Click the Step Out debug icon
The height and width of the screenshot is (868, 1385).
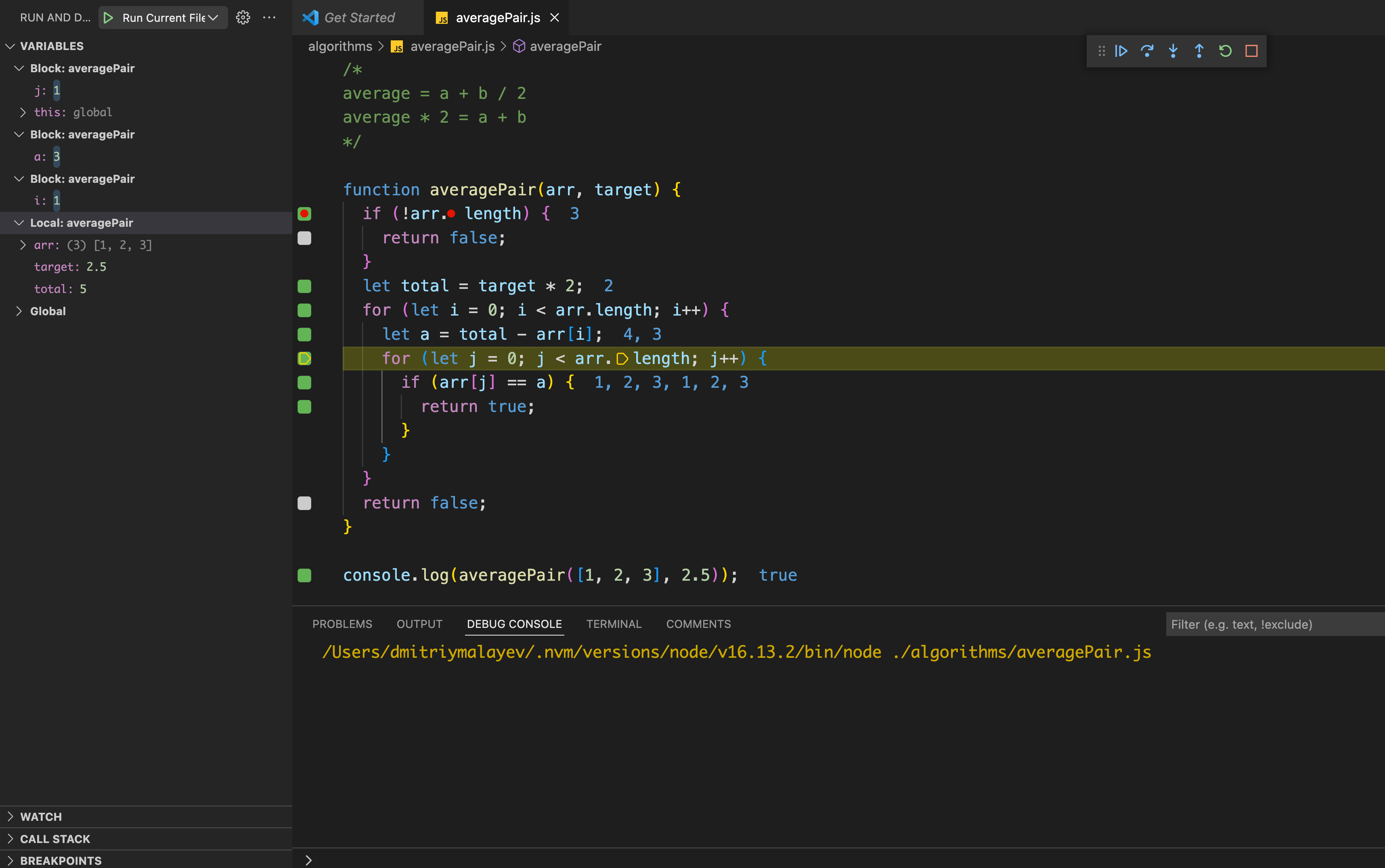click(1199, 51)
